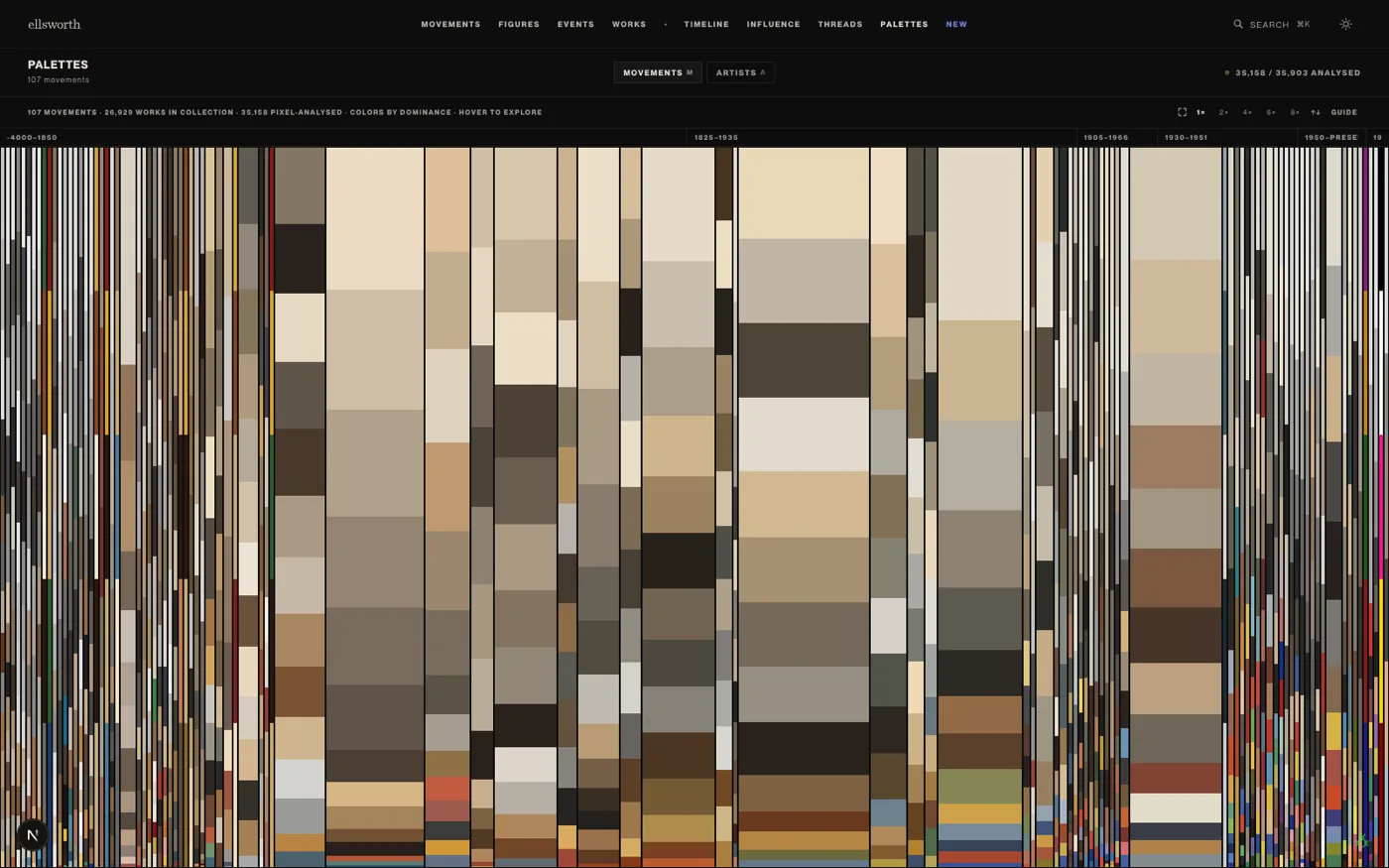Toggle the light/dark theme sun icon
This screenshot has width=1389, height=868.
point(1345,24)
